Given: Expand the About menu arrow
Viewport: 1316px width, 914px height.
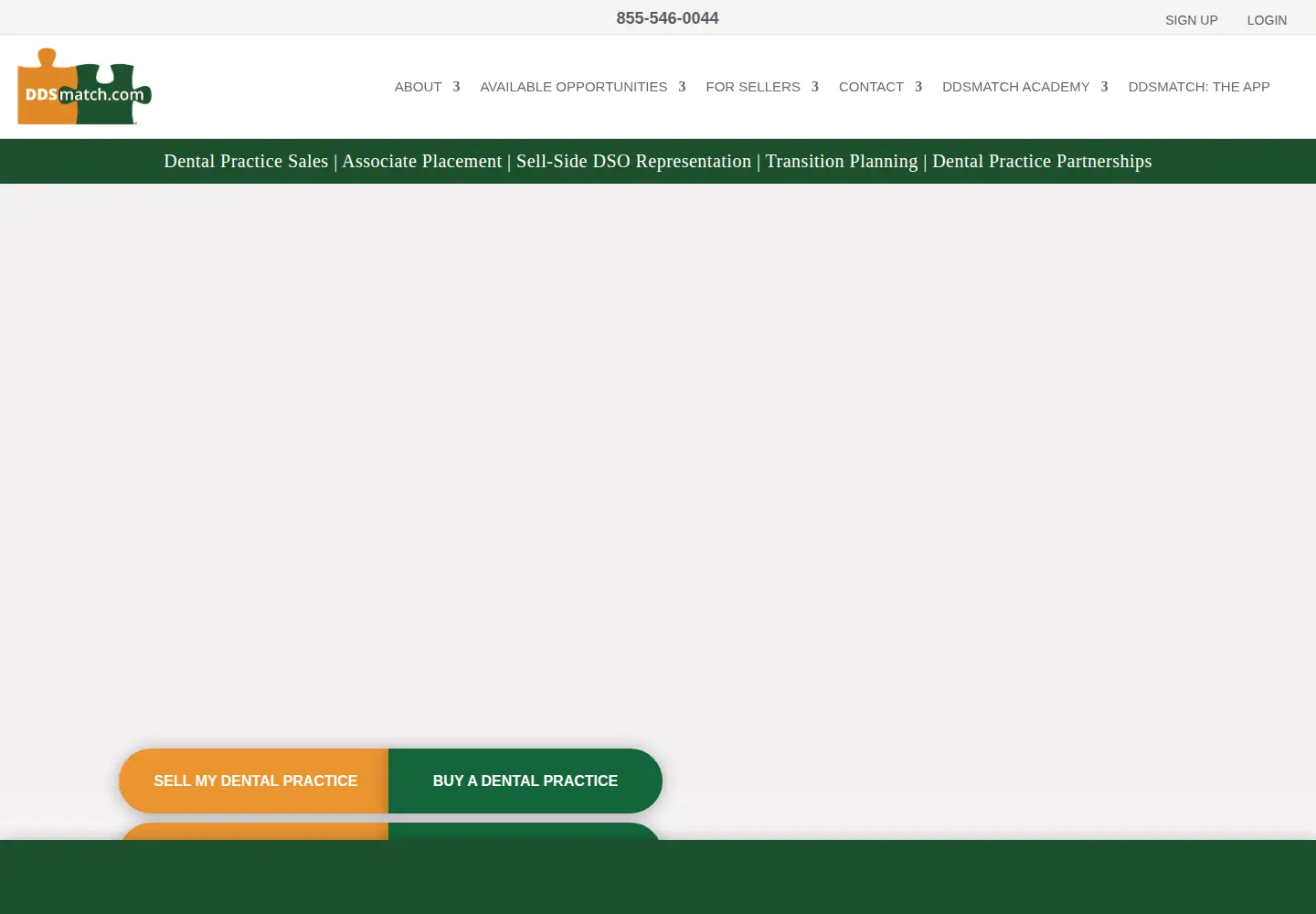Looking at the screenshot, I should (456, 87).
